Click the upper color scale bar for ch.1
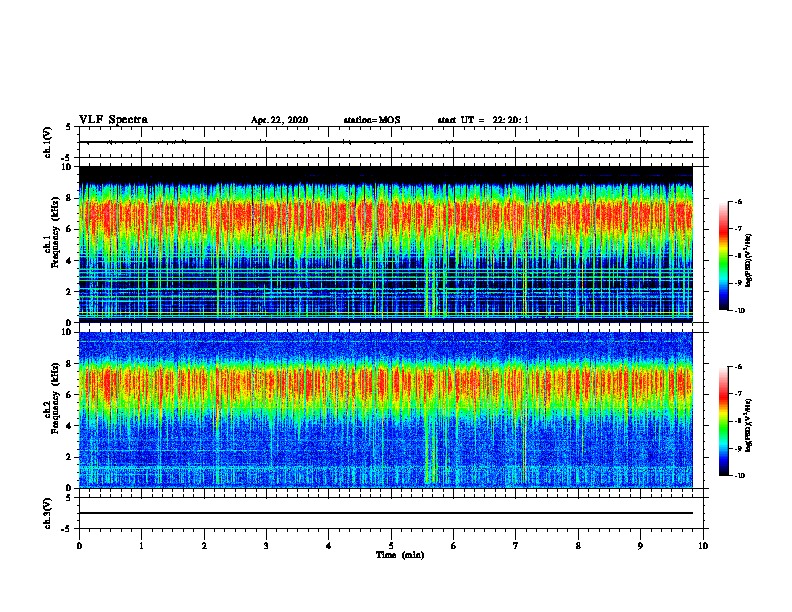 point(723,256)
